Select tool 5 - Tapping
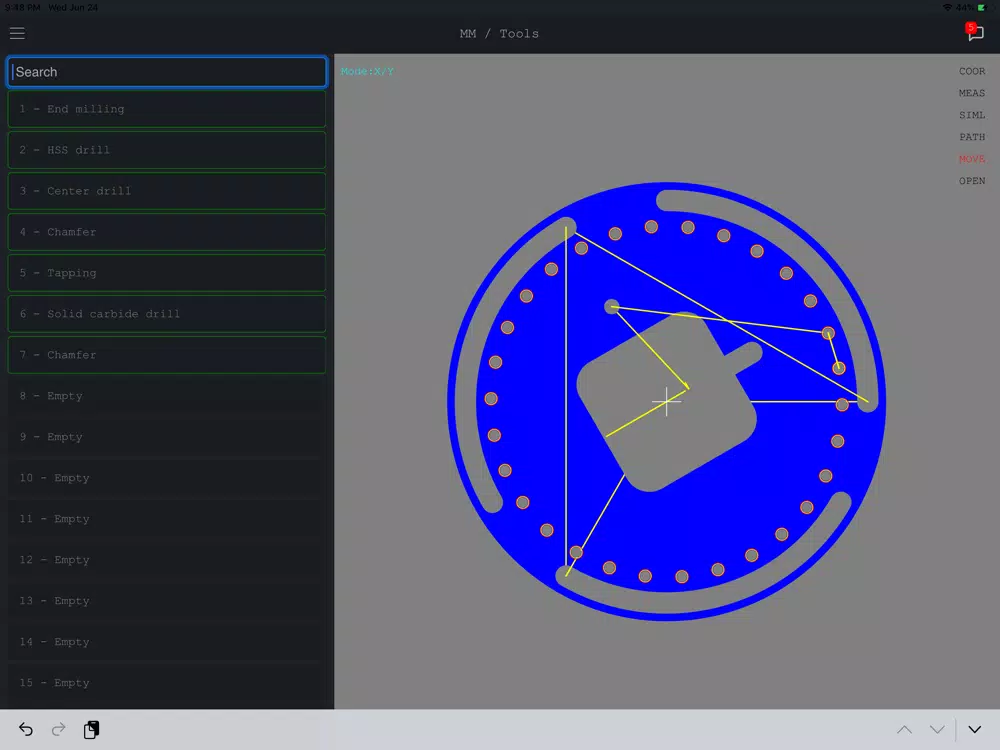Screen dimensions: 1000x750 point(167,273)
